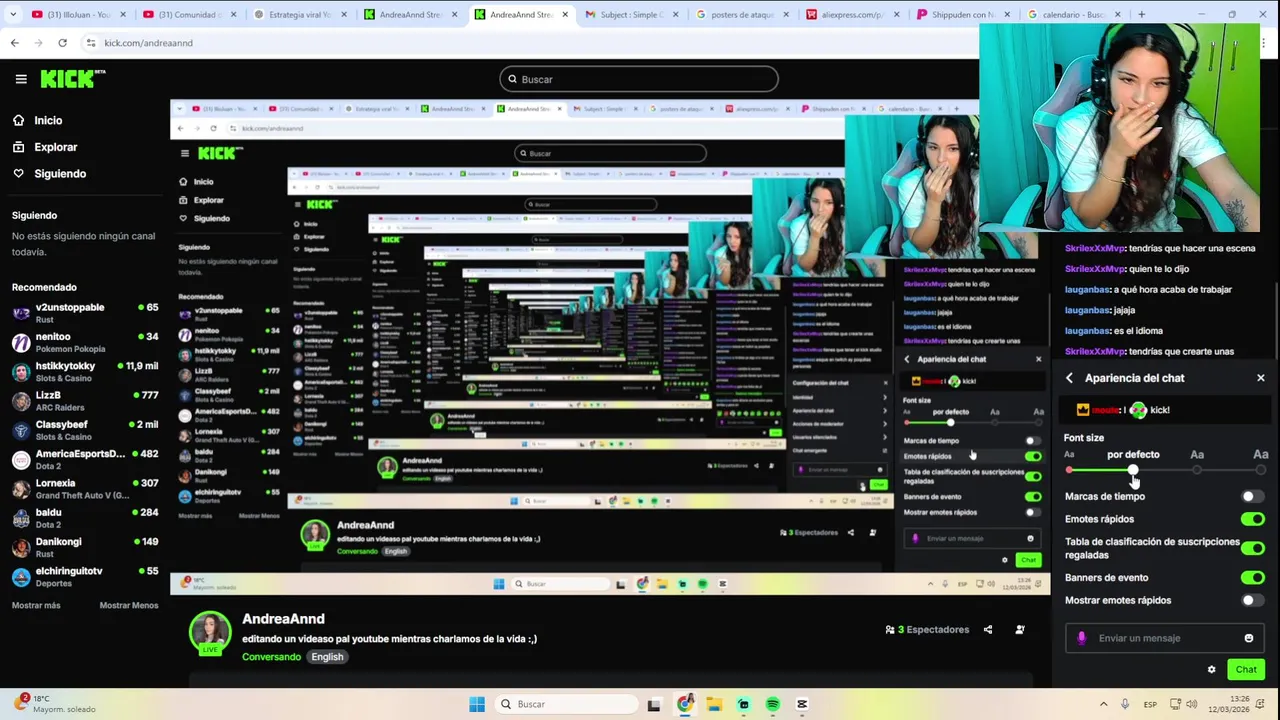1280x720 pixels.
Task: Click the share stream icon
Action: coord(988,630)
